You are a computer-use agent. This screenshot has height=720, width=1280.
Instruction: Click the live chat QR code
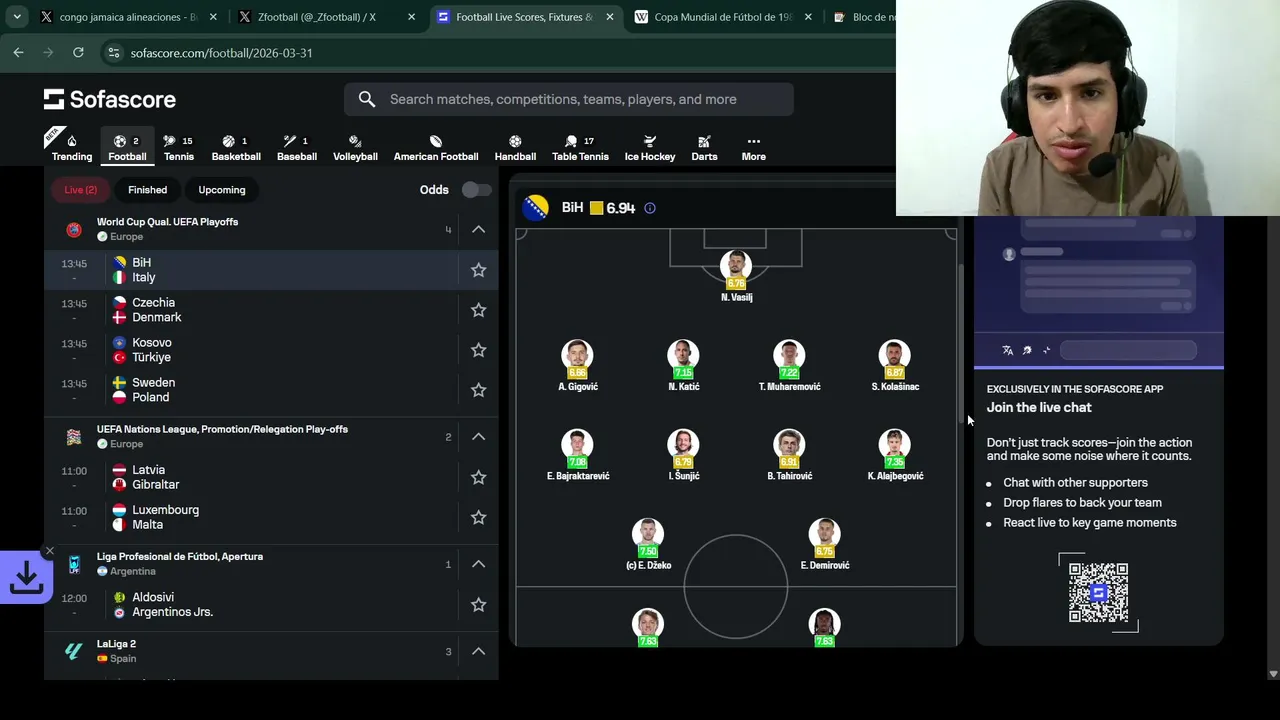click(1098, 593)
